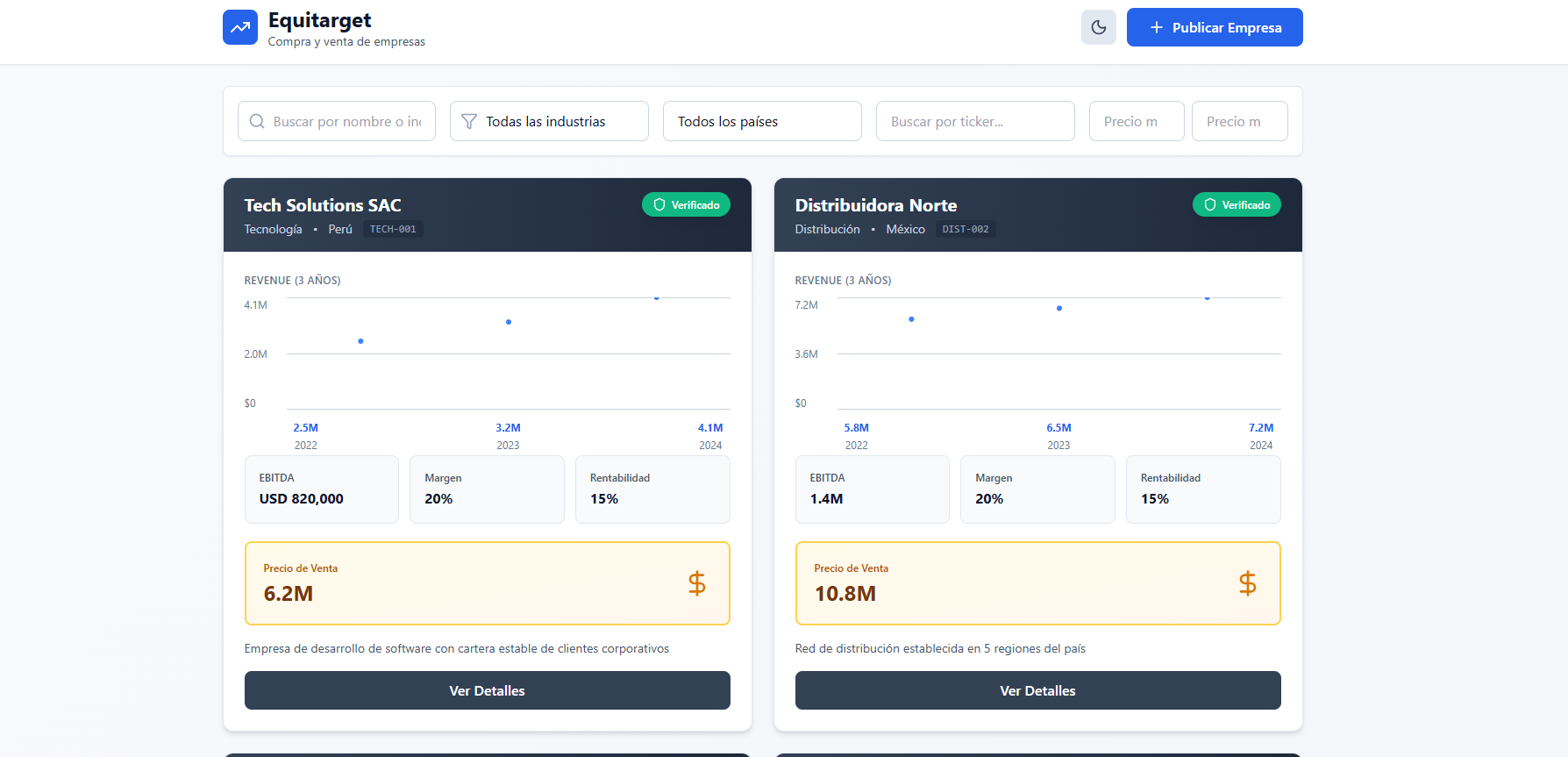The width and height of the screenshot is (1568, 757).
Task: Expand the Todos los países dropdown
Action: coord(761,122)
